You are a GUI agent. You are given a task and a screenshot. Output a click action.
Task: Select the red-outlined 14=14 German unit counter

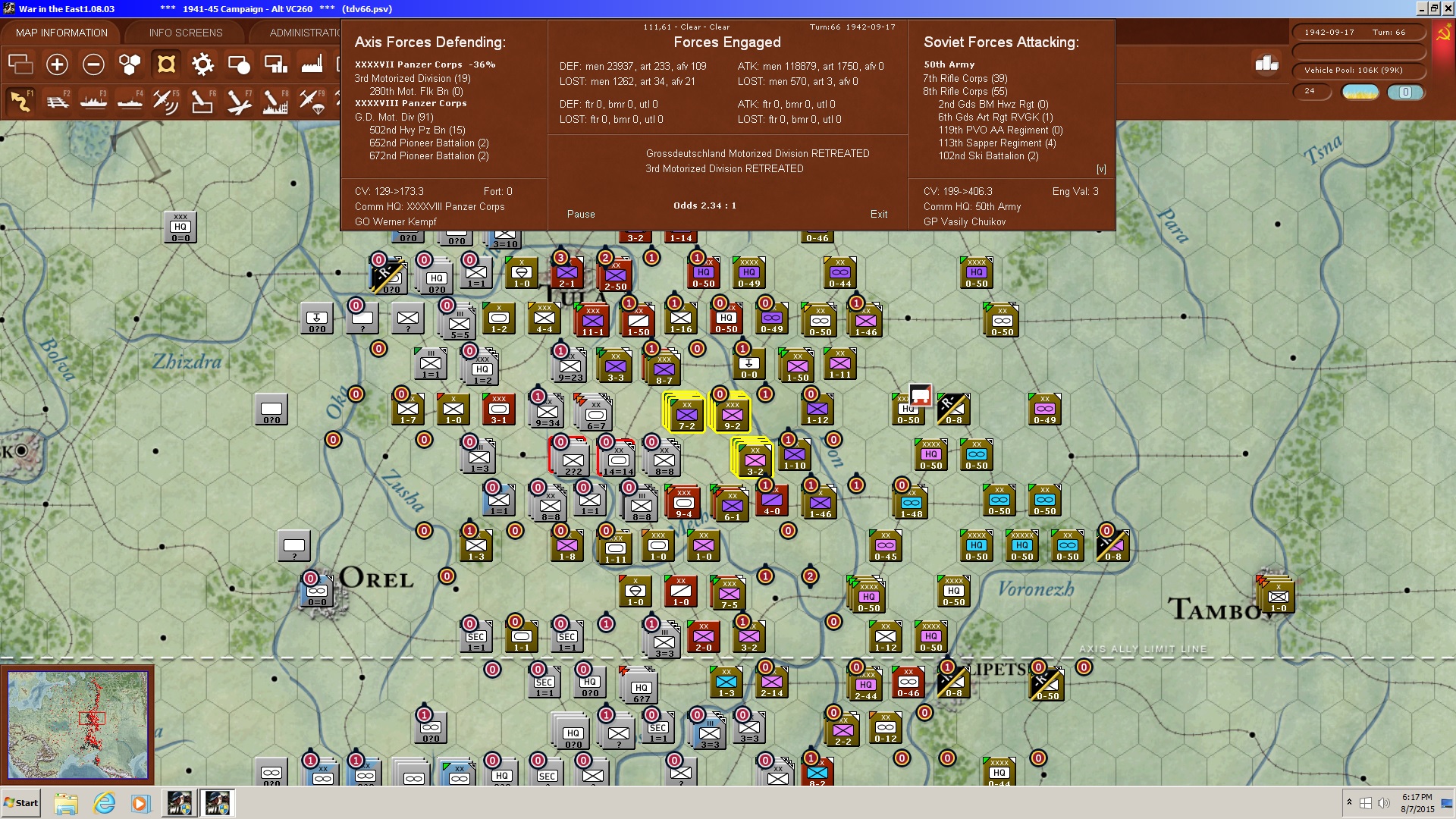618,457
